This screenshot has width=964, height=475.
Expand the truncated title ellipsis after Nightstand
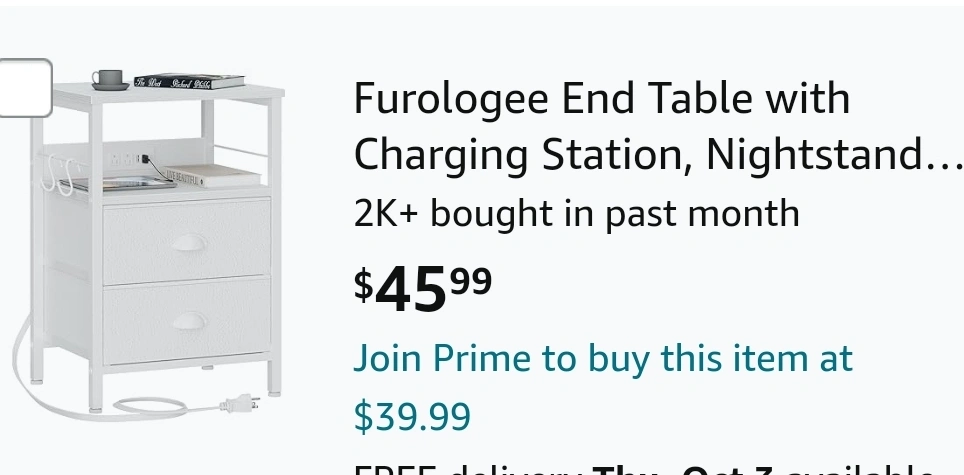tap(946, 155)
